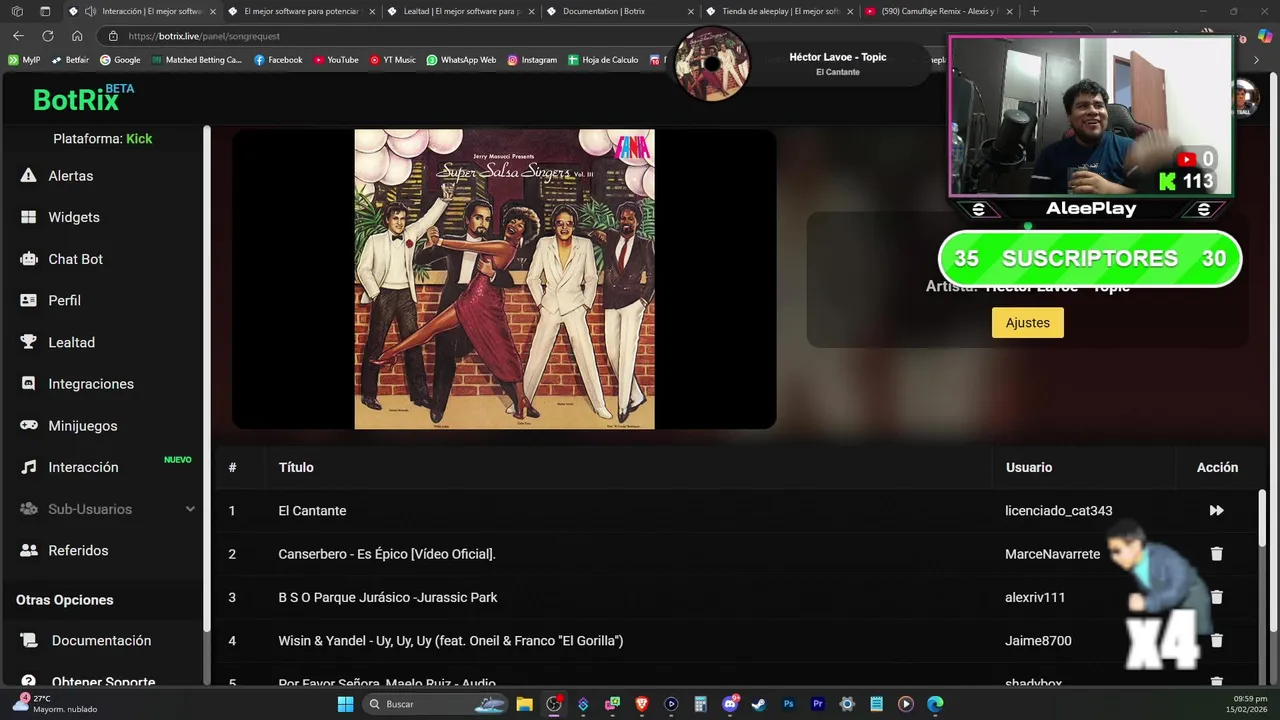The image size is (1280, 720).
Task: Open the Google bookmark
Action: [120, 60]
